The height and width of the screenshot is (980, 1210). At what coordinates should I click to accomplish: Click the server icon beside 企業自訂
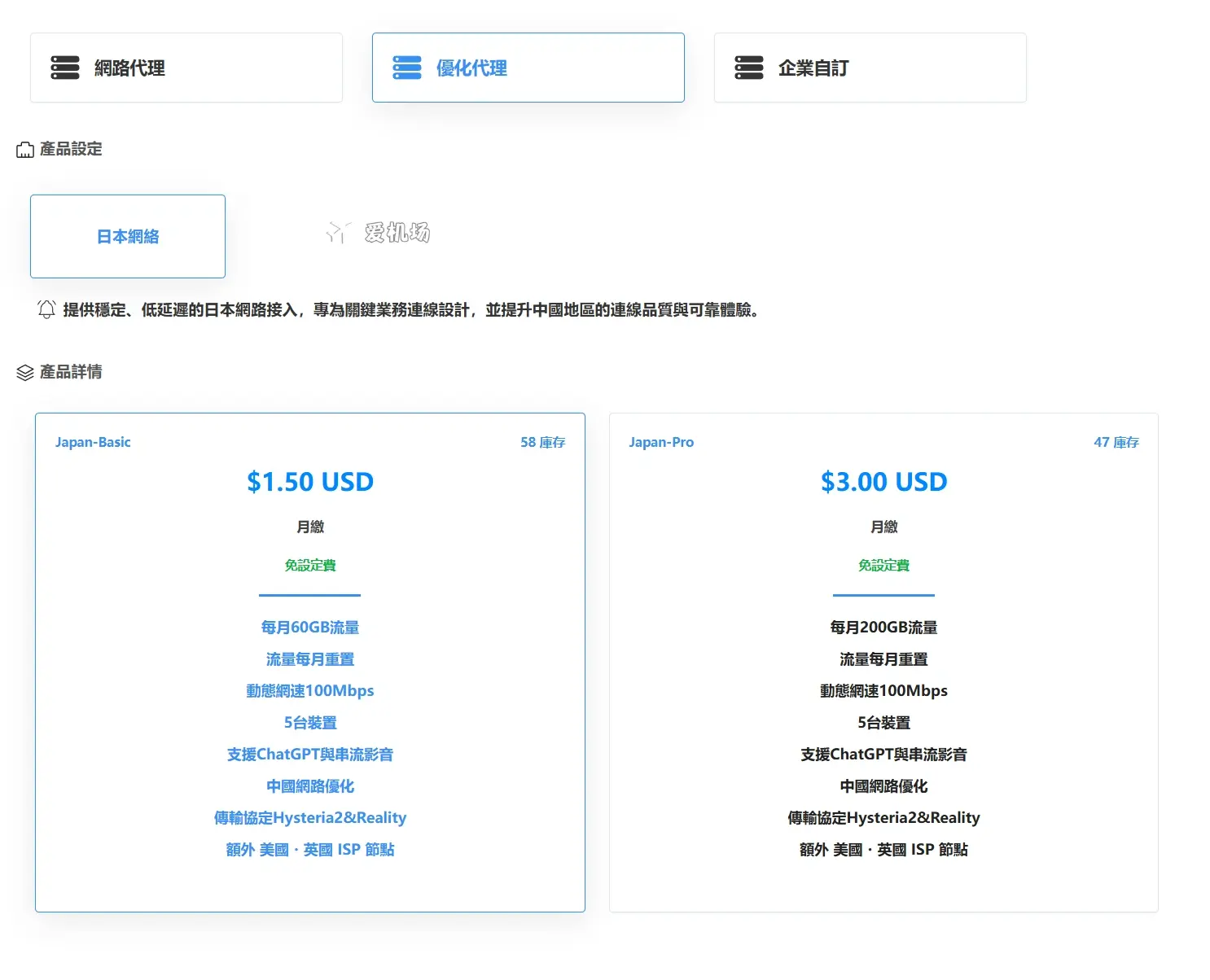click(x=749, y=68)
